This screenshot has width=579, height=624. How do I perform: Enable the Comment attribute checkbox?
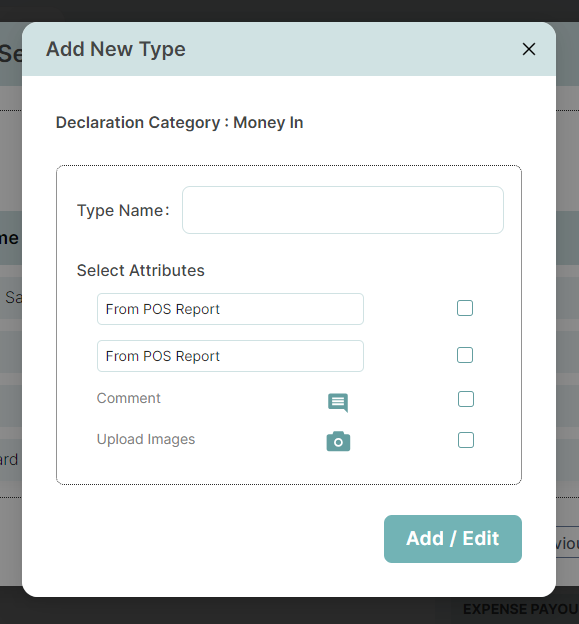coord(466,399)
